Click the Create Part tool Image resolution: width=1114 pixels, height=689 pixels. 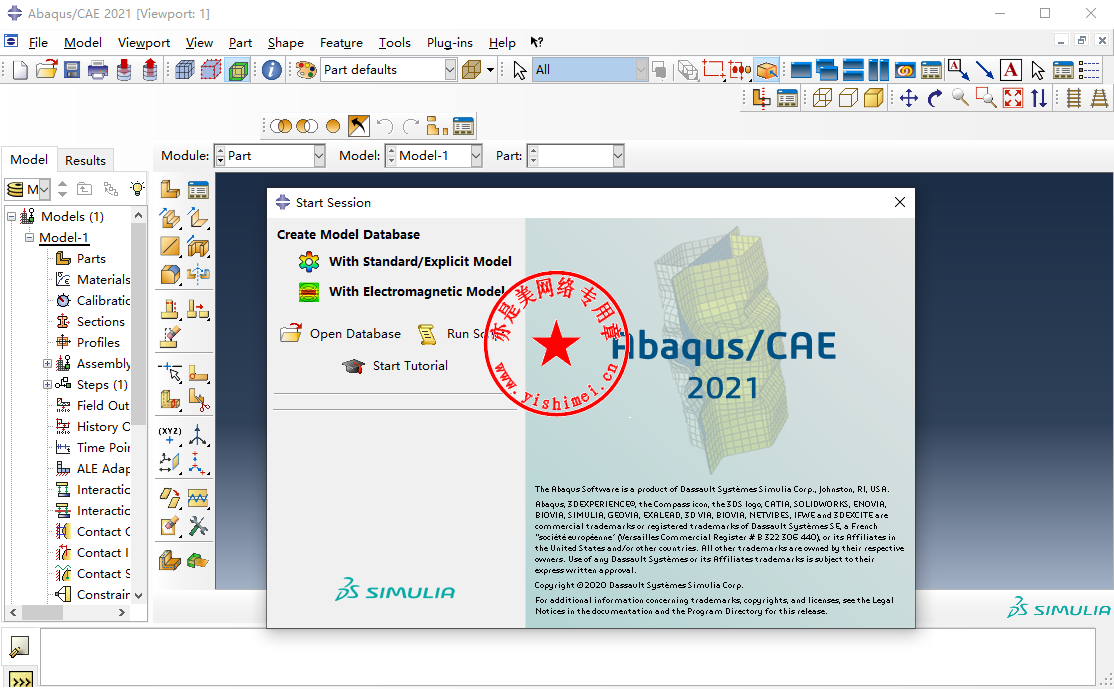pos(170,189)
